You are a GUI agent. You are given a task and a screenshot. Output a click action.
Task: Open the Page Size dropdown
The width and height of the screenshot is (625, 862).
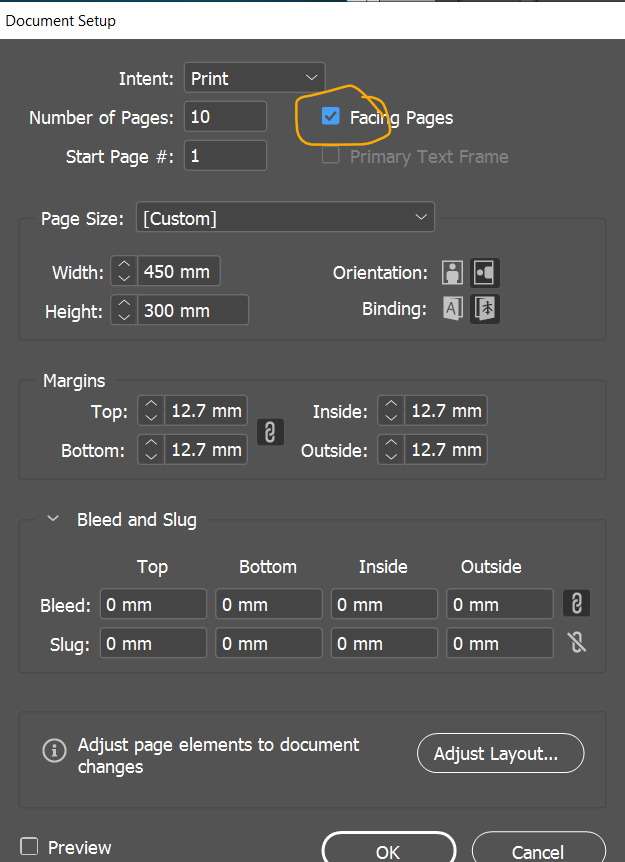pos(285,217)
